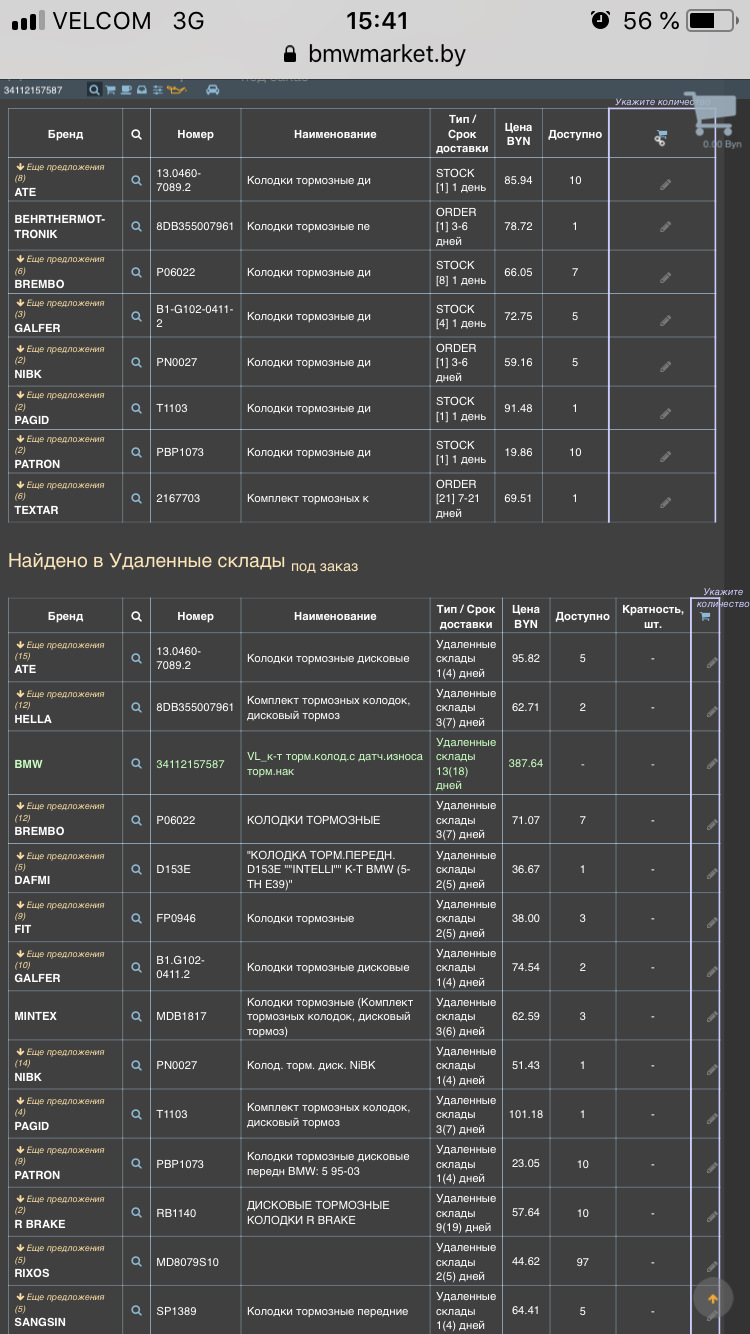Click 'Бренд' header in second table
Screen dimensions: 750x1334
[x=65, y=617]
